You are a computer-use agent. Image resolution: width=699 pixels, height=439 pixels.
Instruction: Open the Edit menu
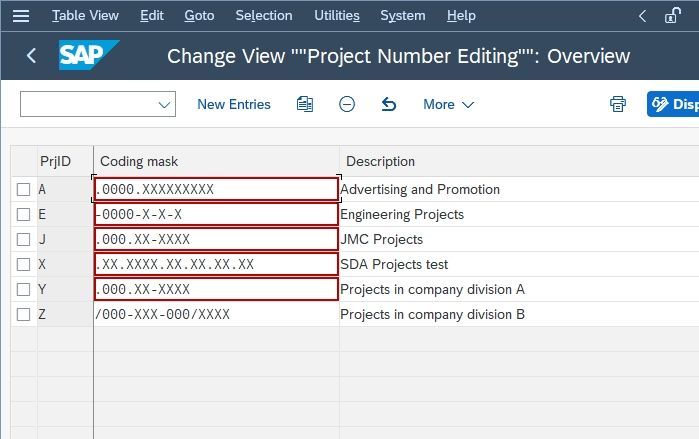(152, 16)
